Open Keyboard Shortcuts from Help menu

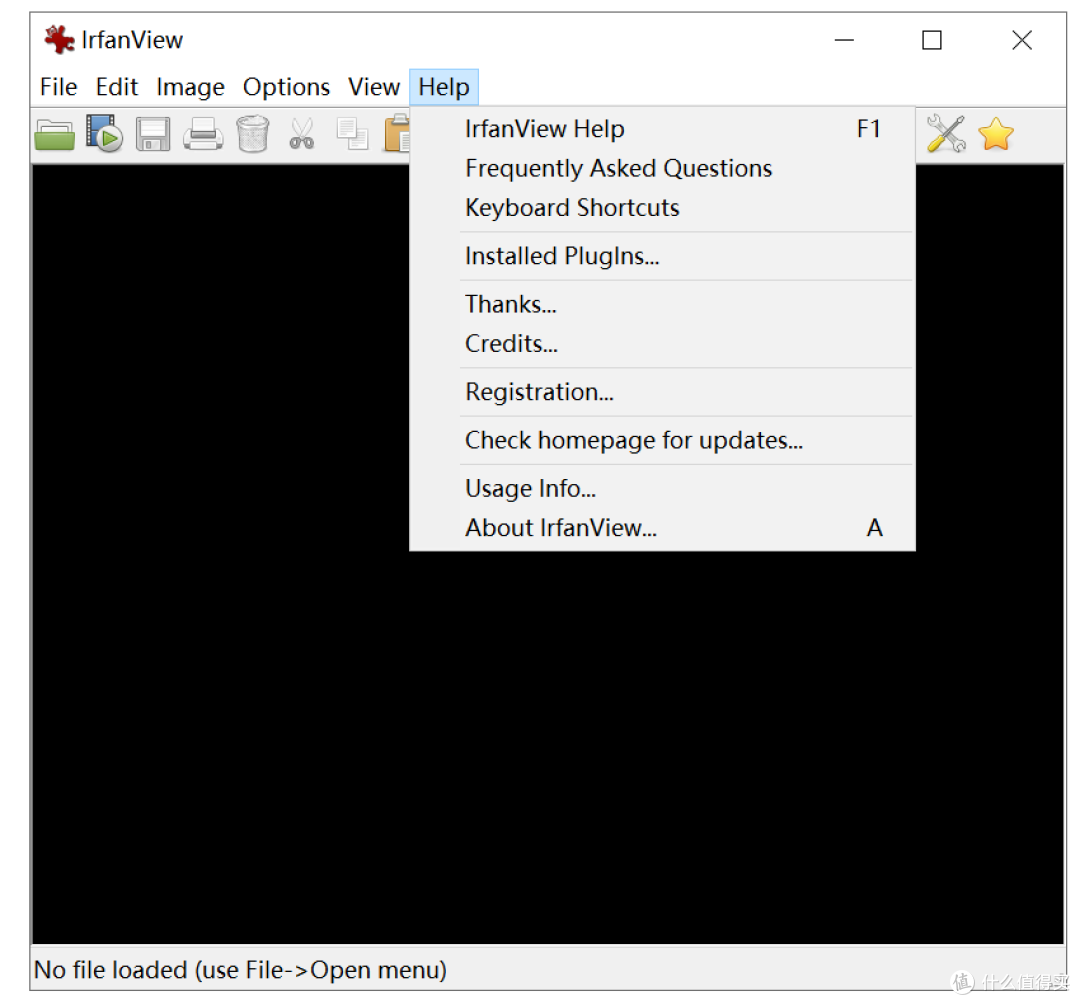click(662, 207)
